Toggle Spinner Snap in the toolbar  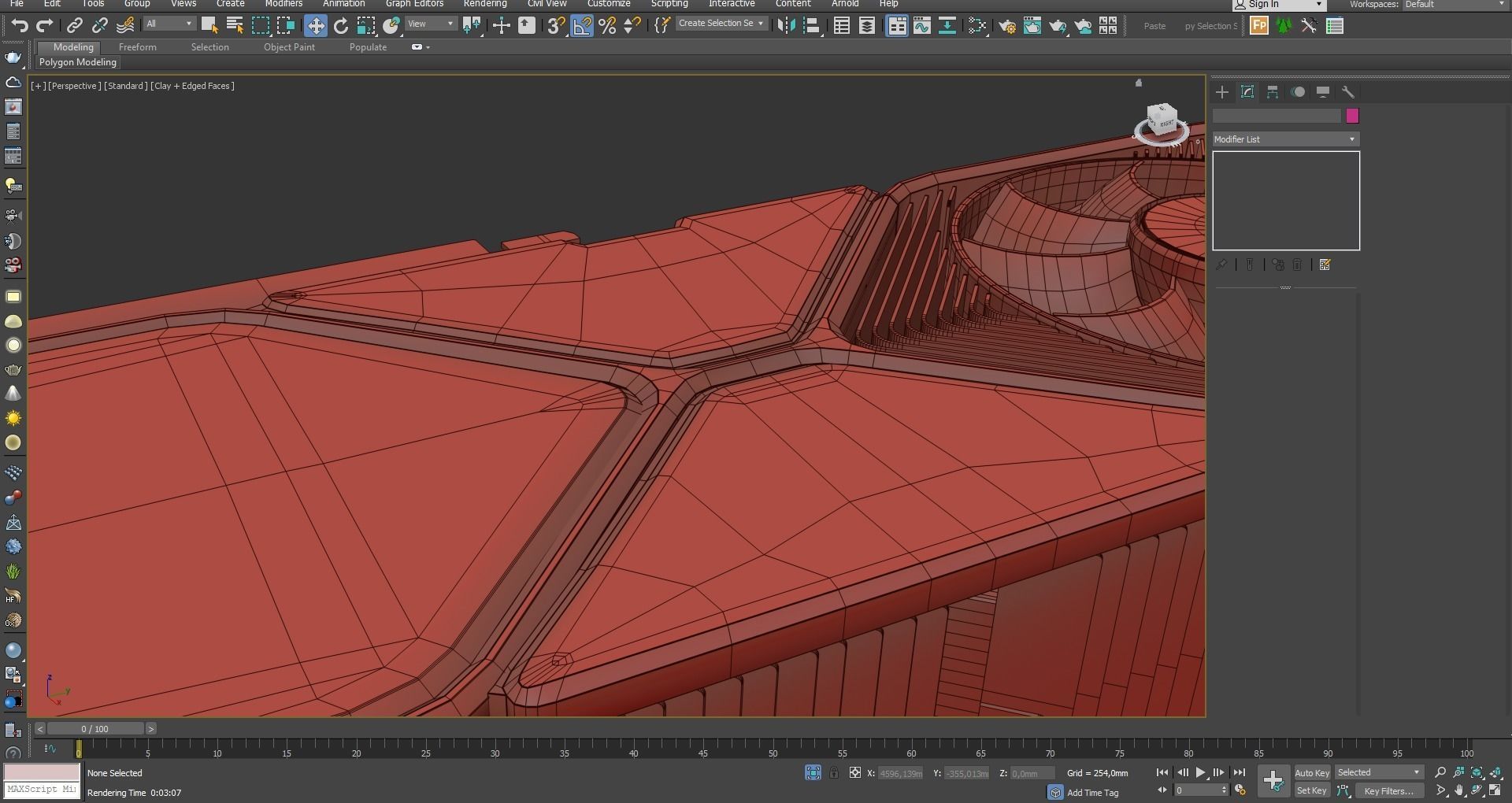[632, 25]
